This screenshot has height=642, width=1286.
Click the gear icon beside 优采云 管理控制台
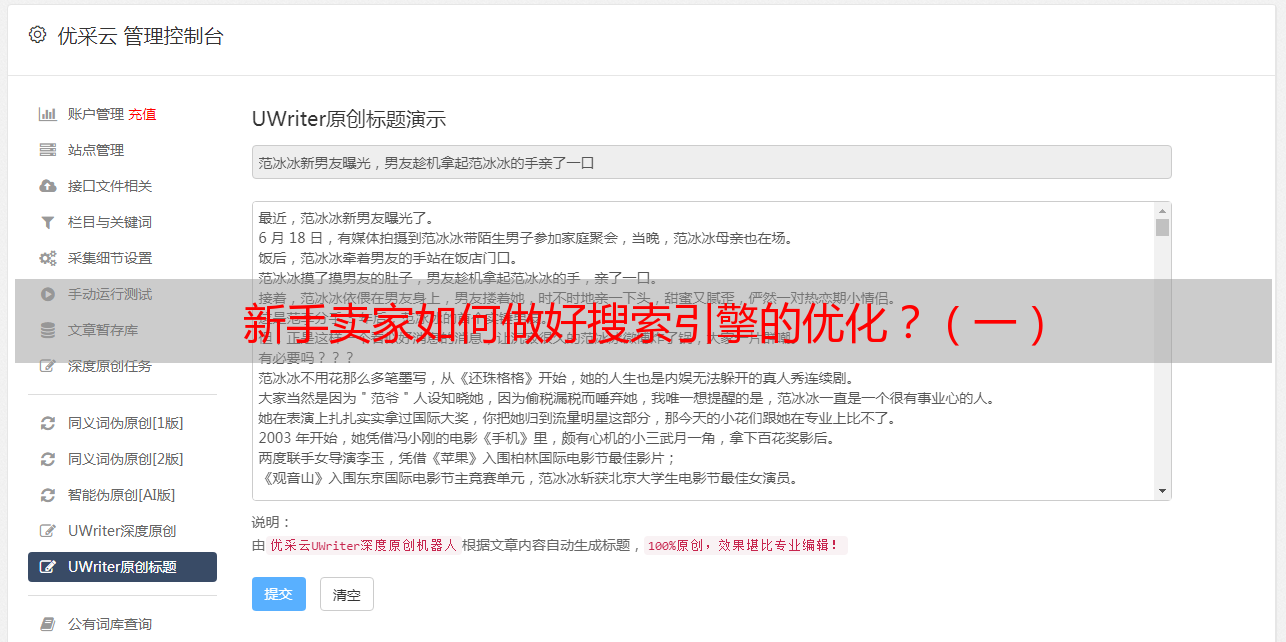[38, 35]
